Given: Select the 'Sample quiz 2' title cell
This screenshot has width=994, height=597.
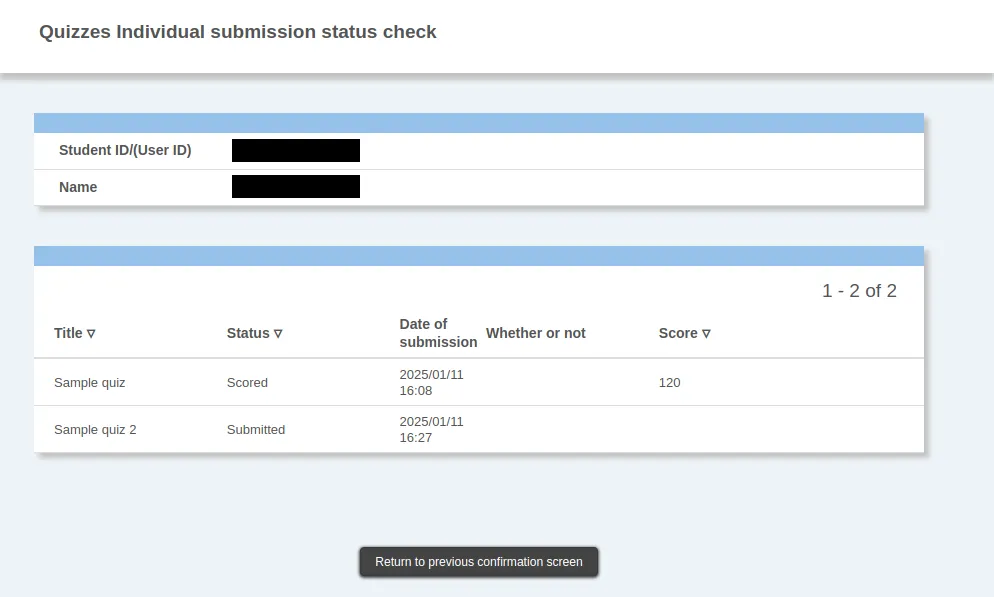Looking at the screenshot, I should click(95, 430).
